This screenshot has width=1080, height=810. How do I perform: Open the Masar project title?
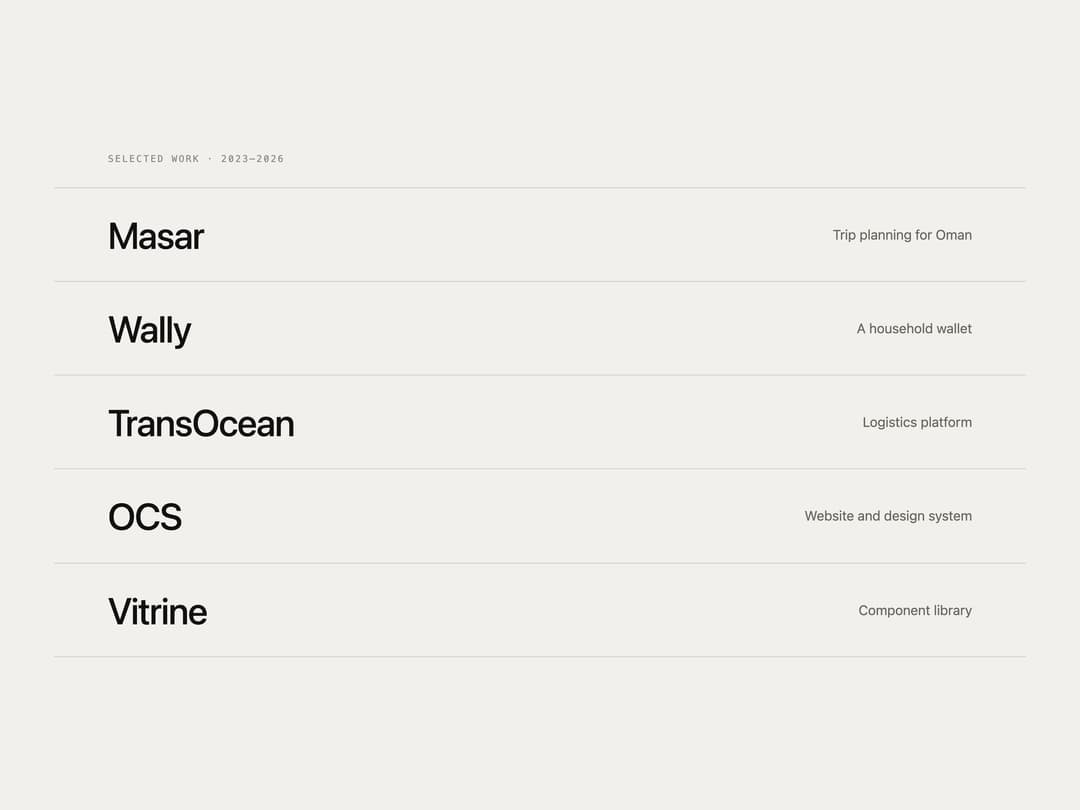156,236
